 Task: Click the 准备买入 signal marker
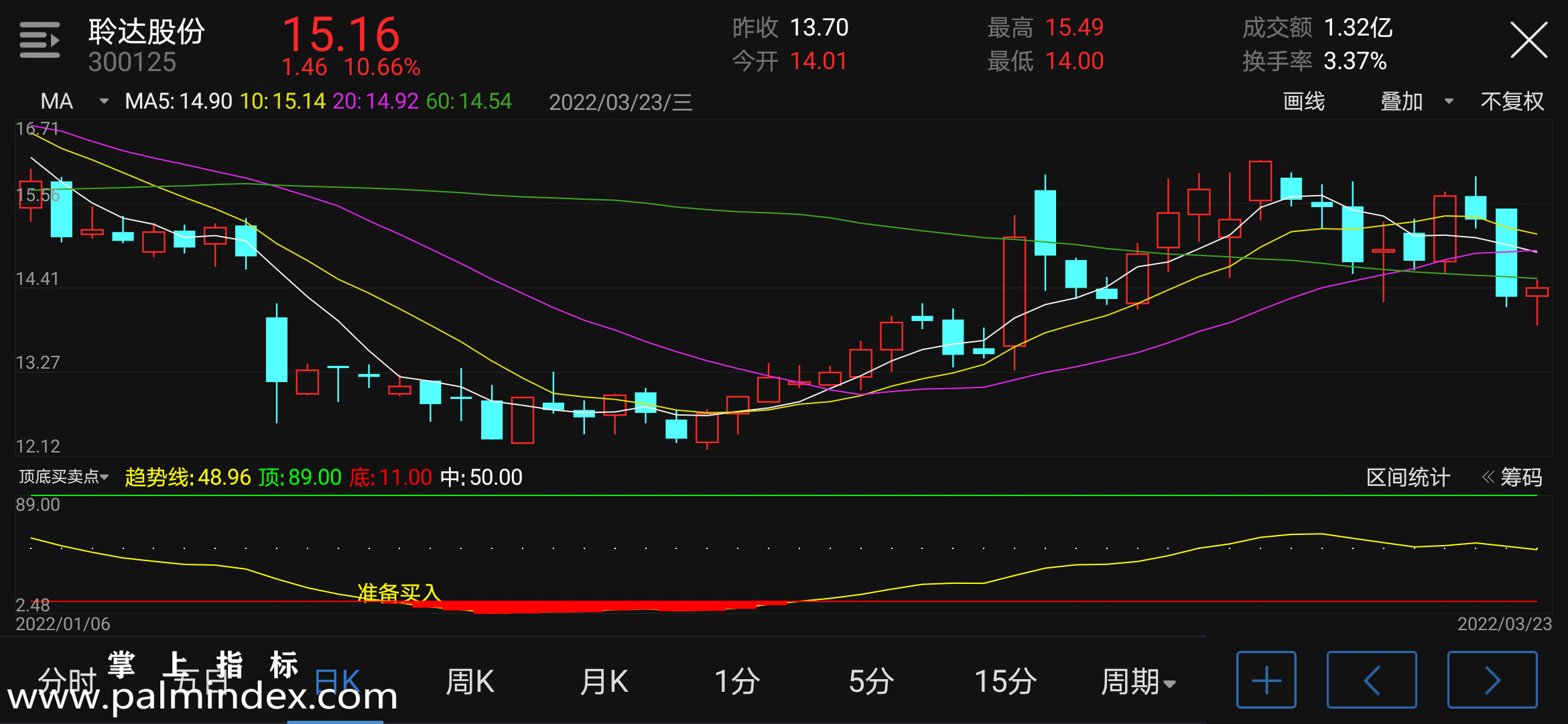pos(399,592)
